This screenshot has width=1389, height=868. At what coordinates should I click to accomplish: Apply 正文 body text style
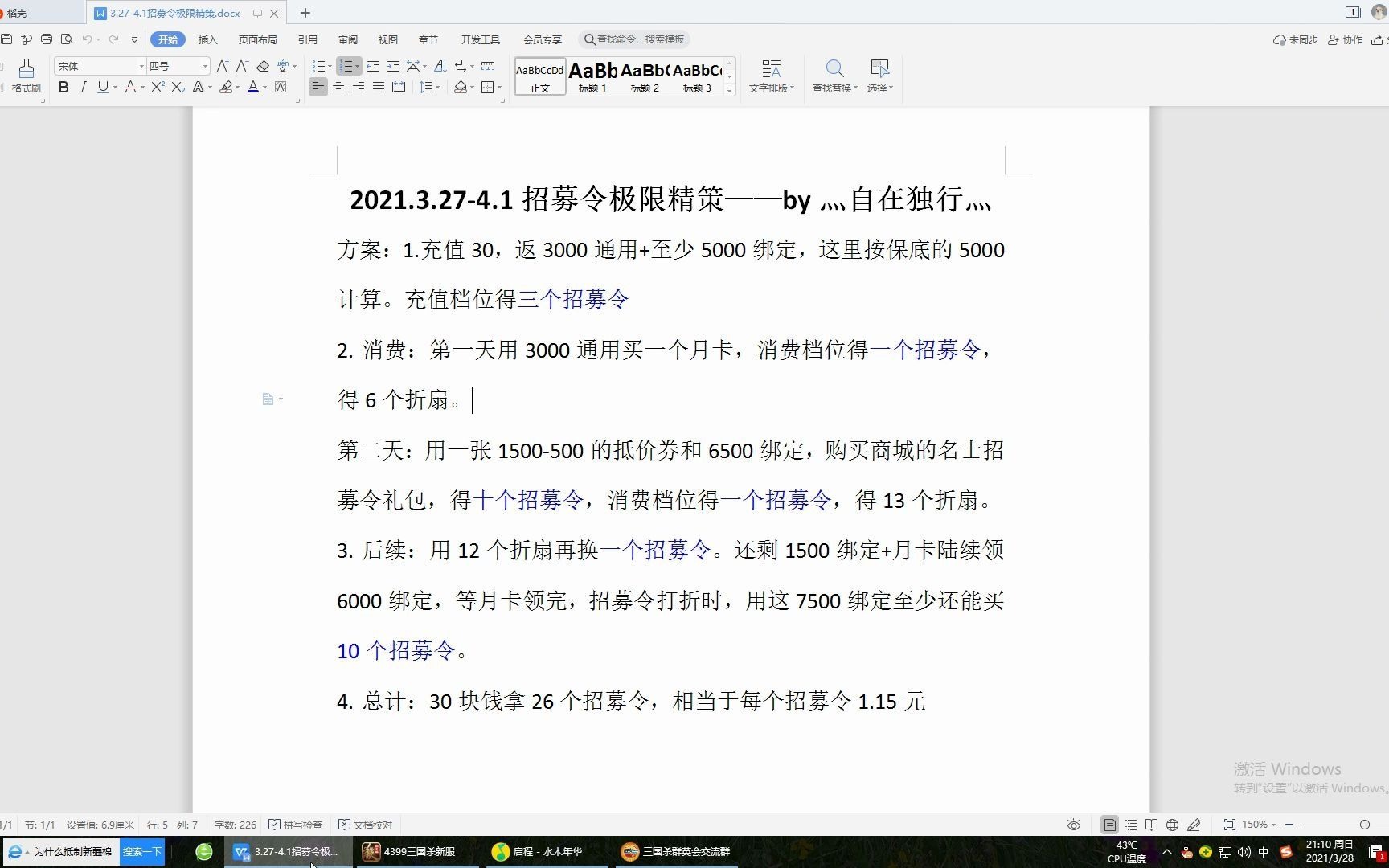540,77
